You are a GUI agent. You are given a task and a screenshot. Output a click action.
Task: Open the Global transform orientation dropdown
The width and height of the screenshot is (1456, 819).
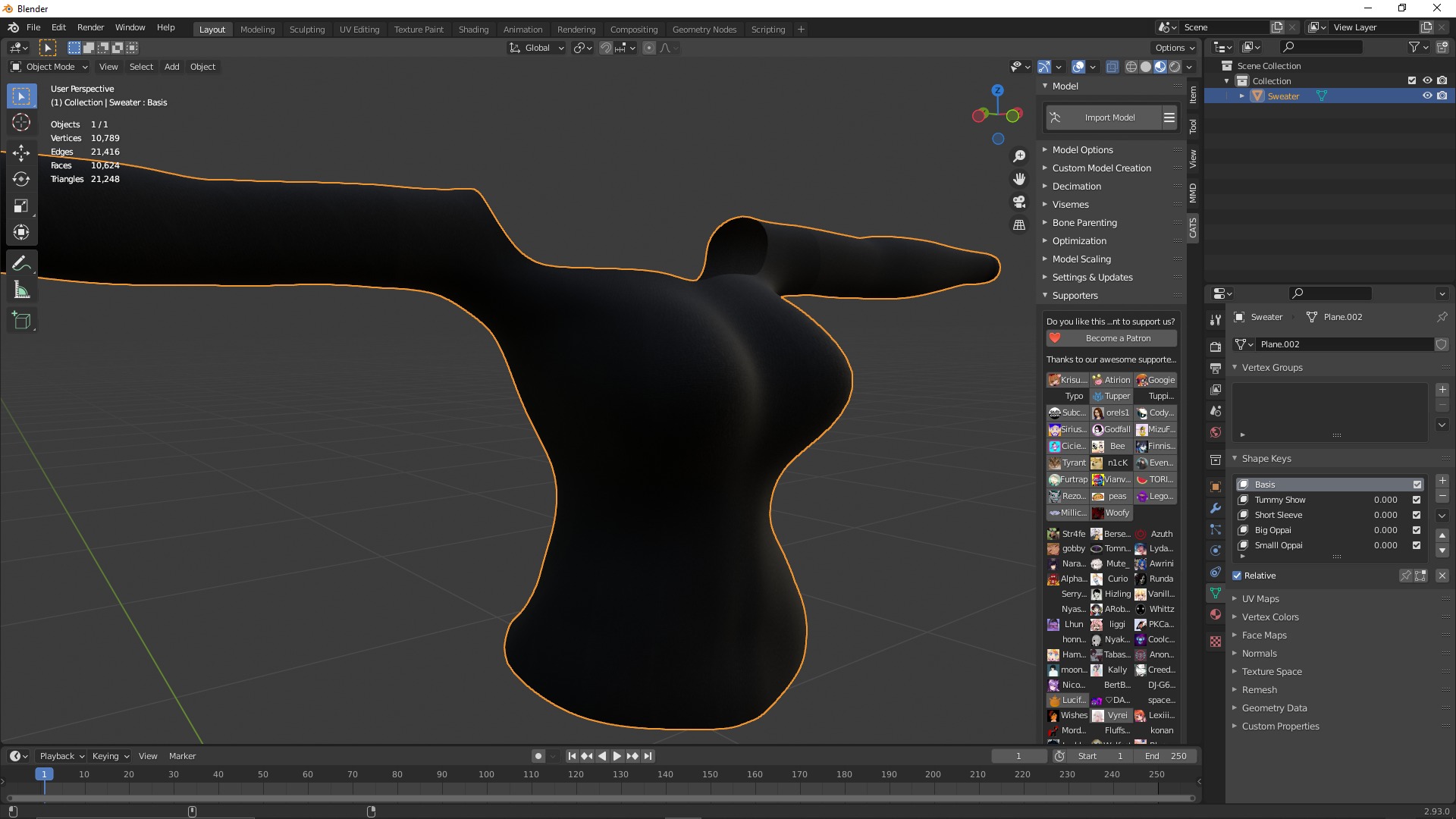[537, 48]
